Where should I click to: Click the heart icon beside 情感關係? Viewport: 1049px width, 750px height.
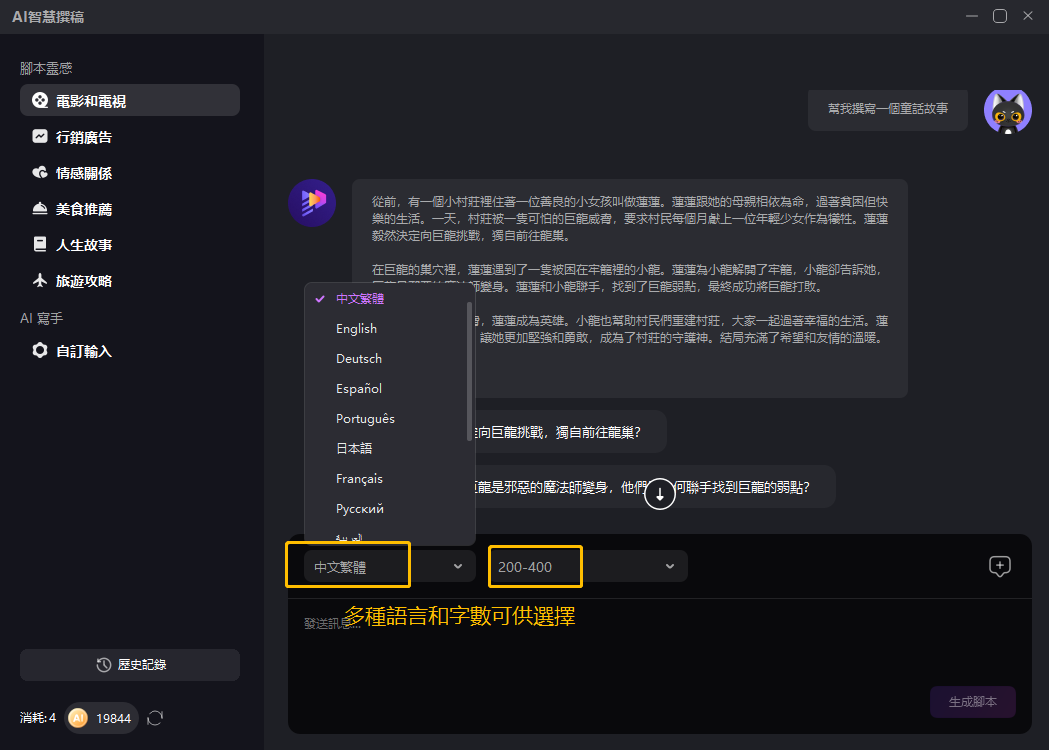click(x=40, y=173)
